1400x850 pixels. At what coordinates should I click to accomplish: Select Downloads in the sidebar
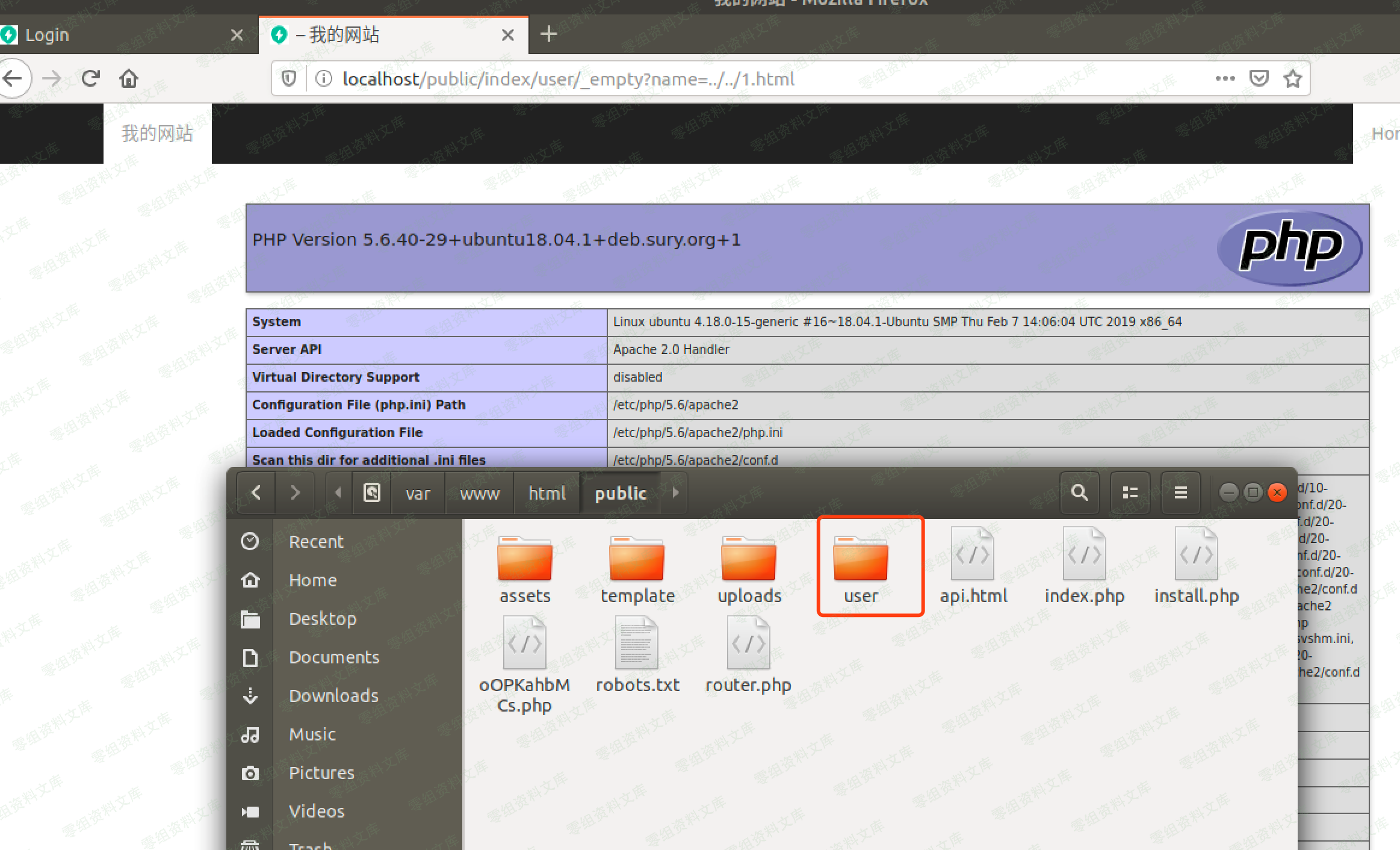333,696
